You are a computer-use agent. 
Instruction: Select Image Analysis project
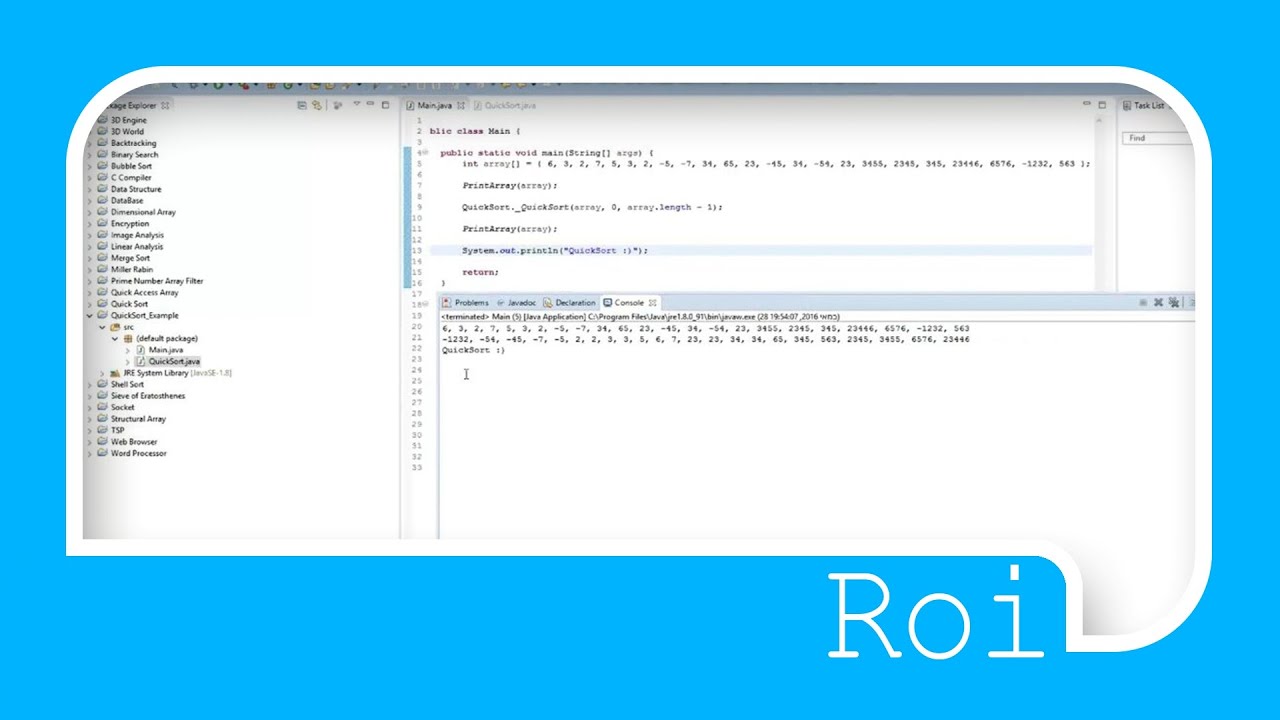click(137, 235)
